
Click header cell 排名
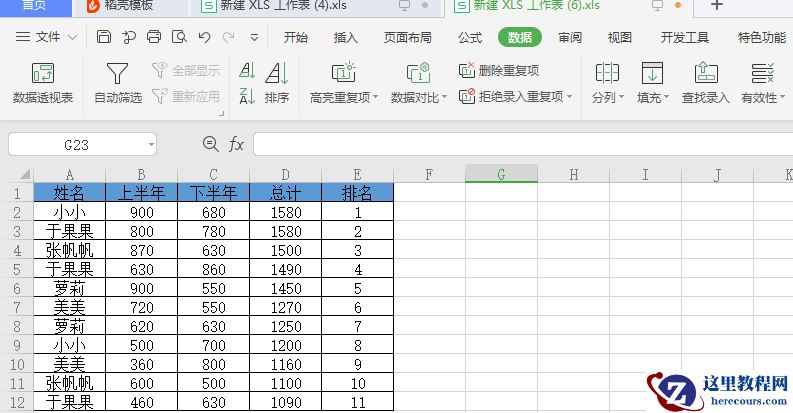coord(358,193)
